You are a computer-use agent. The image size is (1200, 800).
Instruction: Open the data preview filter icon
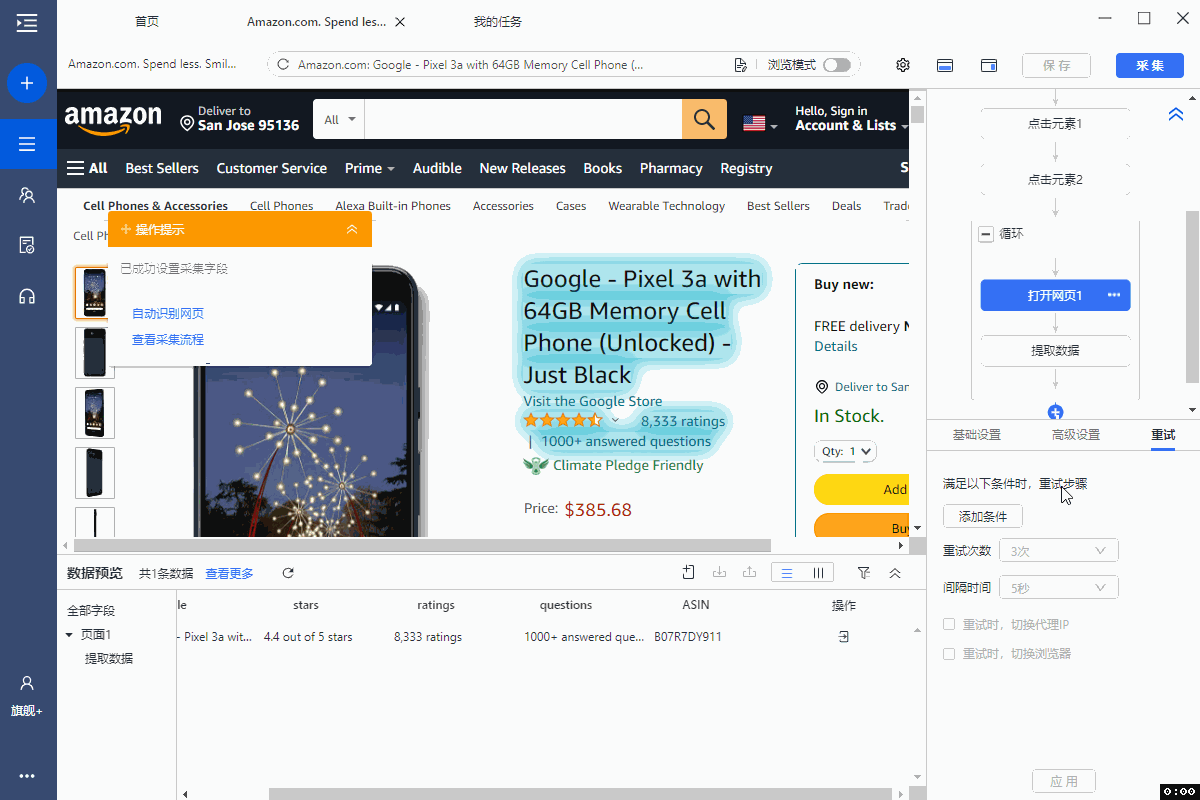(x=864, y=573)
